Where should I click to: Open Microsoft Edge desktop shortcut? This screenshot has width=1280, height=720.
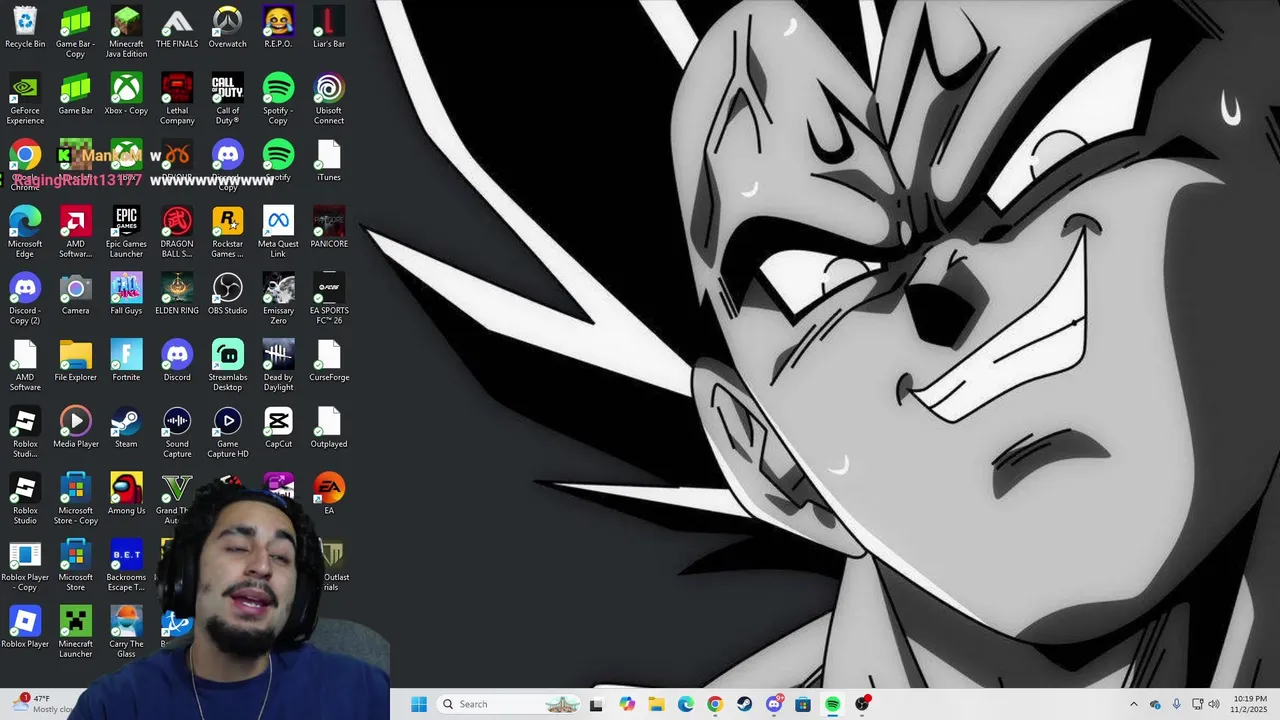point(25,232)
